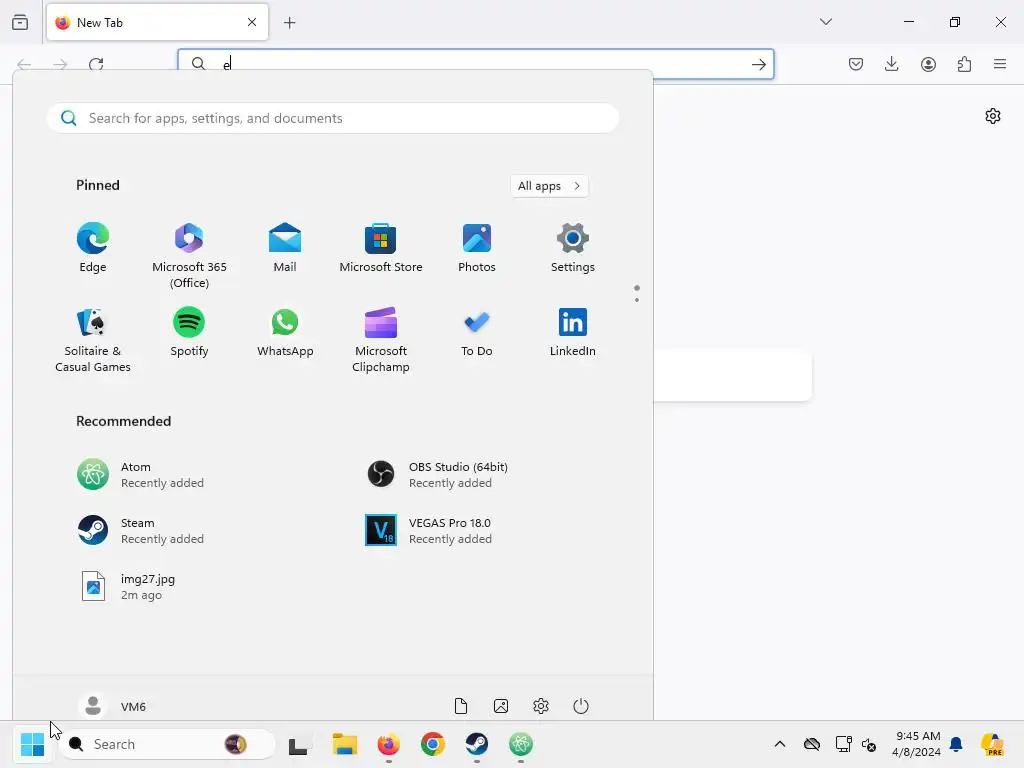
Task: Close the New Tab tab in Firefox
Action: 252,22
